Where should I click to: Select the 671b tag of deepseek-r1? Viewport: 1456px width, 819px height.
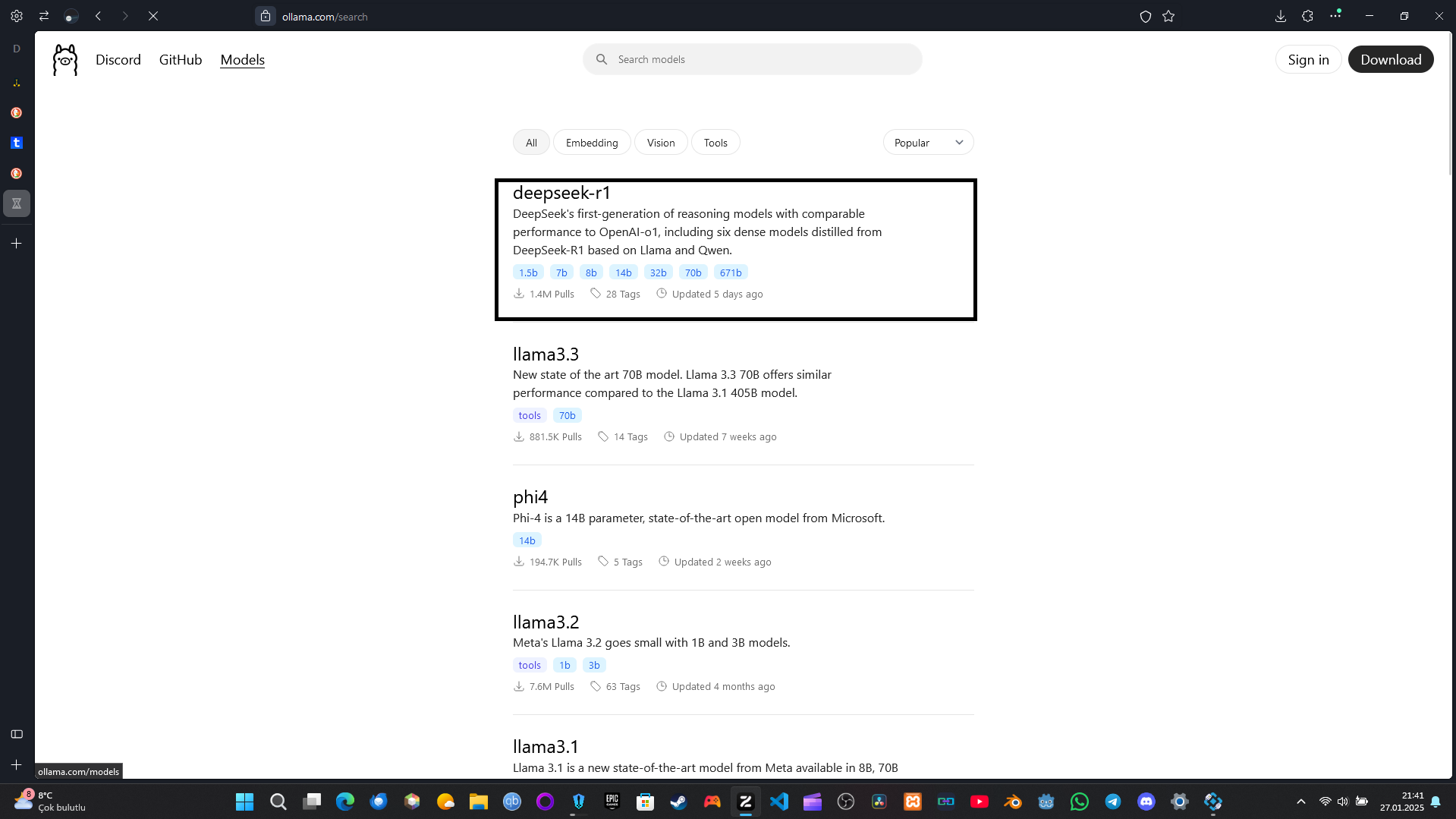click(x=731, y=272)
